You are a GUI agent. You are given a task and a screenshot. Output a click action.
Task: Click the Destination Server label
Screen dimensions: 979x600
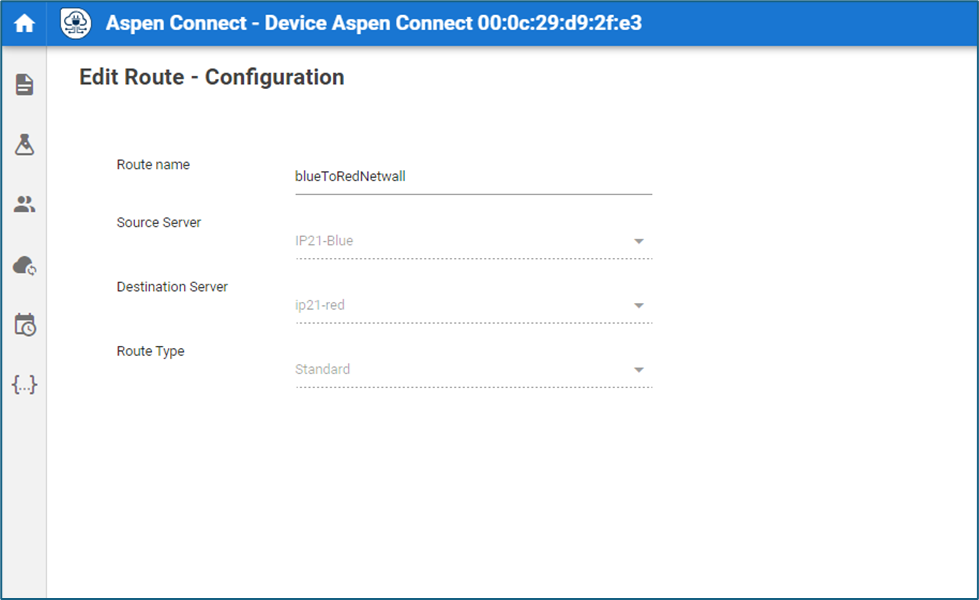pos(172,287)
